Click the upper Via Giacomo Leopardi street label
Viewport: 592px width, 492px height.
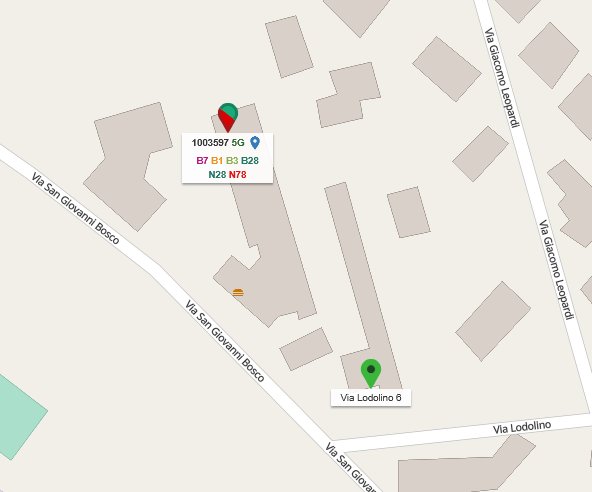tap(502, 77)
